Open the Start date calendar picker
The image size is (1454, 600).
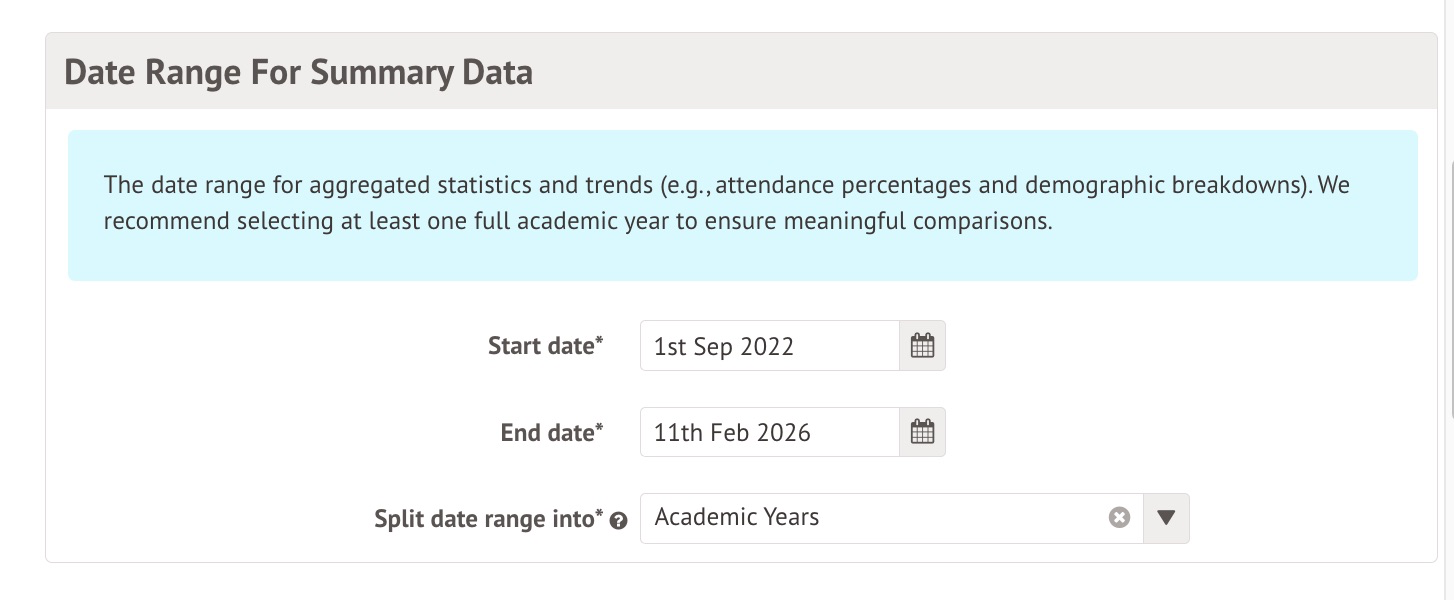pos(922,346)
